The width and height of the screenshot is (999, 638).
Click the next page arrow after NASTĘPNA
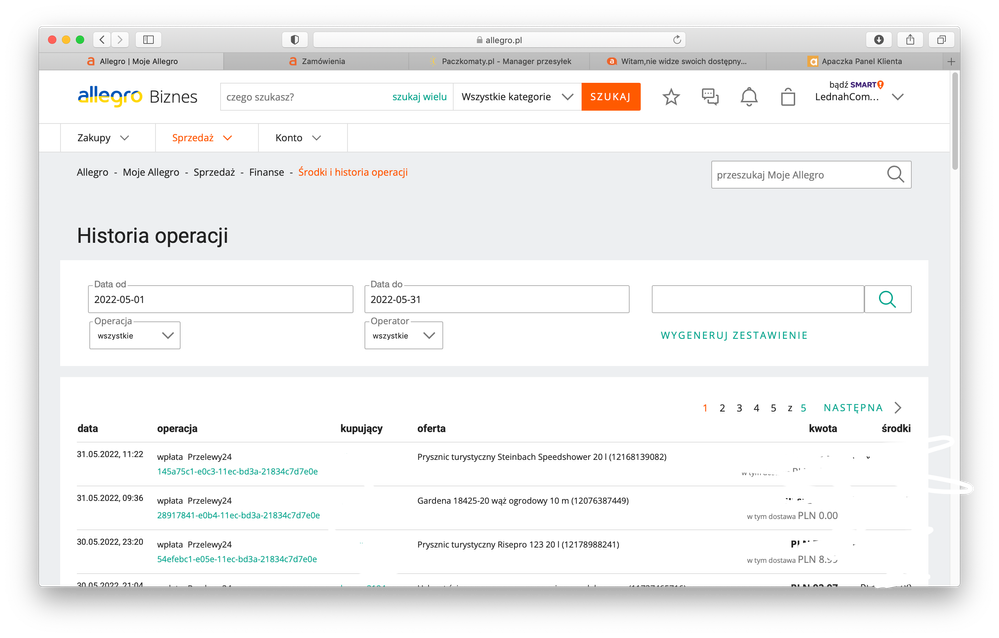pyautogui.click(x=898, y=408)
